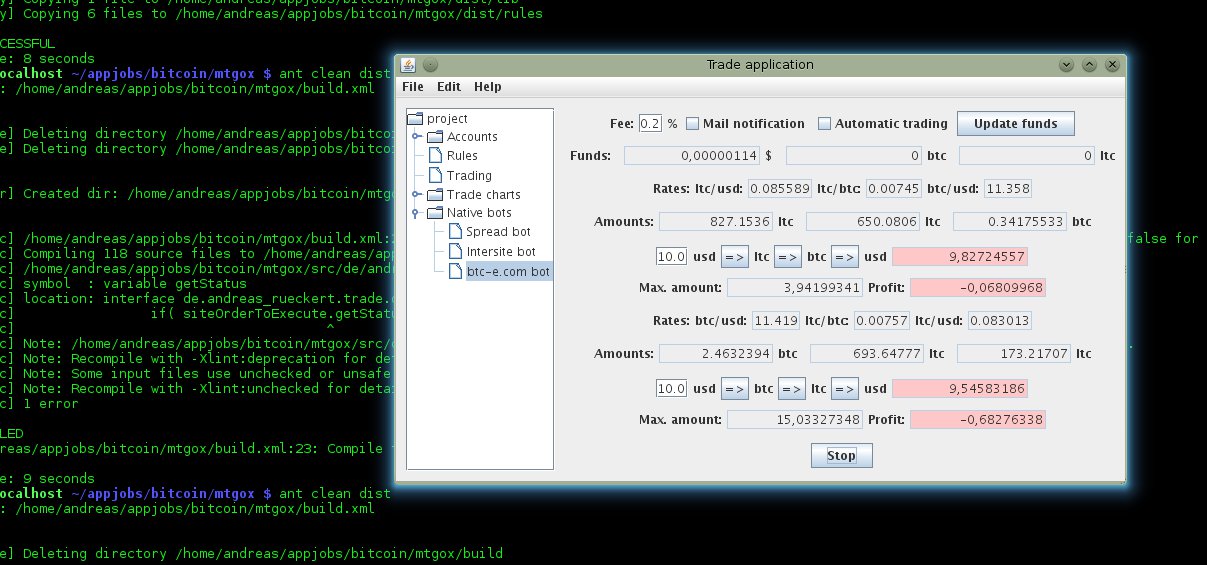The height and width of the screenshot is (565, 1207).
Task: Click the Trade charts folder icon
Action: click(x=435, y=194)
